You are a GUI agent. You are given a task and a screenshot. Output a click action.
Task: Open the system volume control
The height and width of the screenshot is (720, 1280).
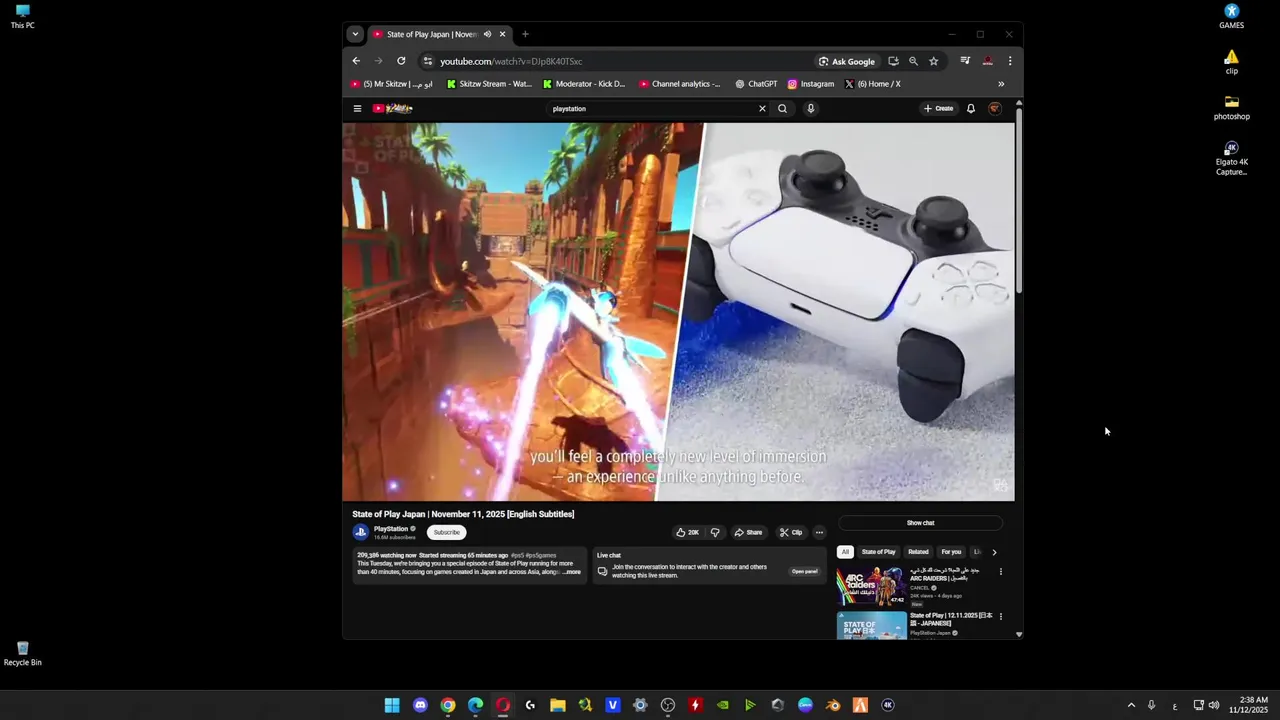(1214, 705)
